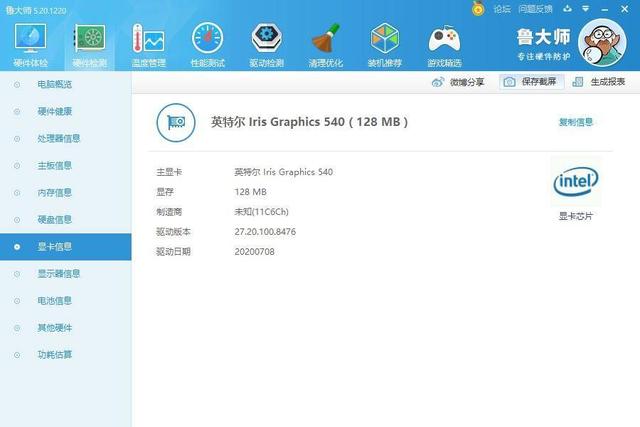640x427 pixels.
Task: Click the 鲁大师 5.20.1220 title text
Action: click(36, 10)
